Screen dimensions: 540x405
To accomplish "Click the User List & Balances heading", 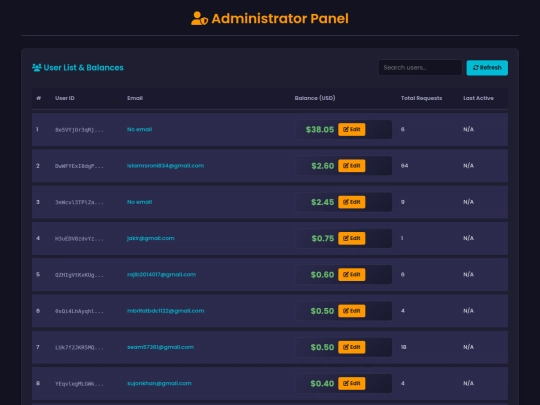I will click(83, 68).
